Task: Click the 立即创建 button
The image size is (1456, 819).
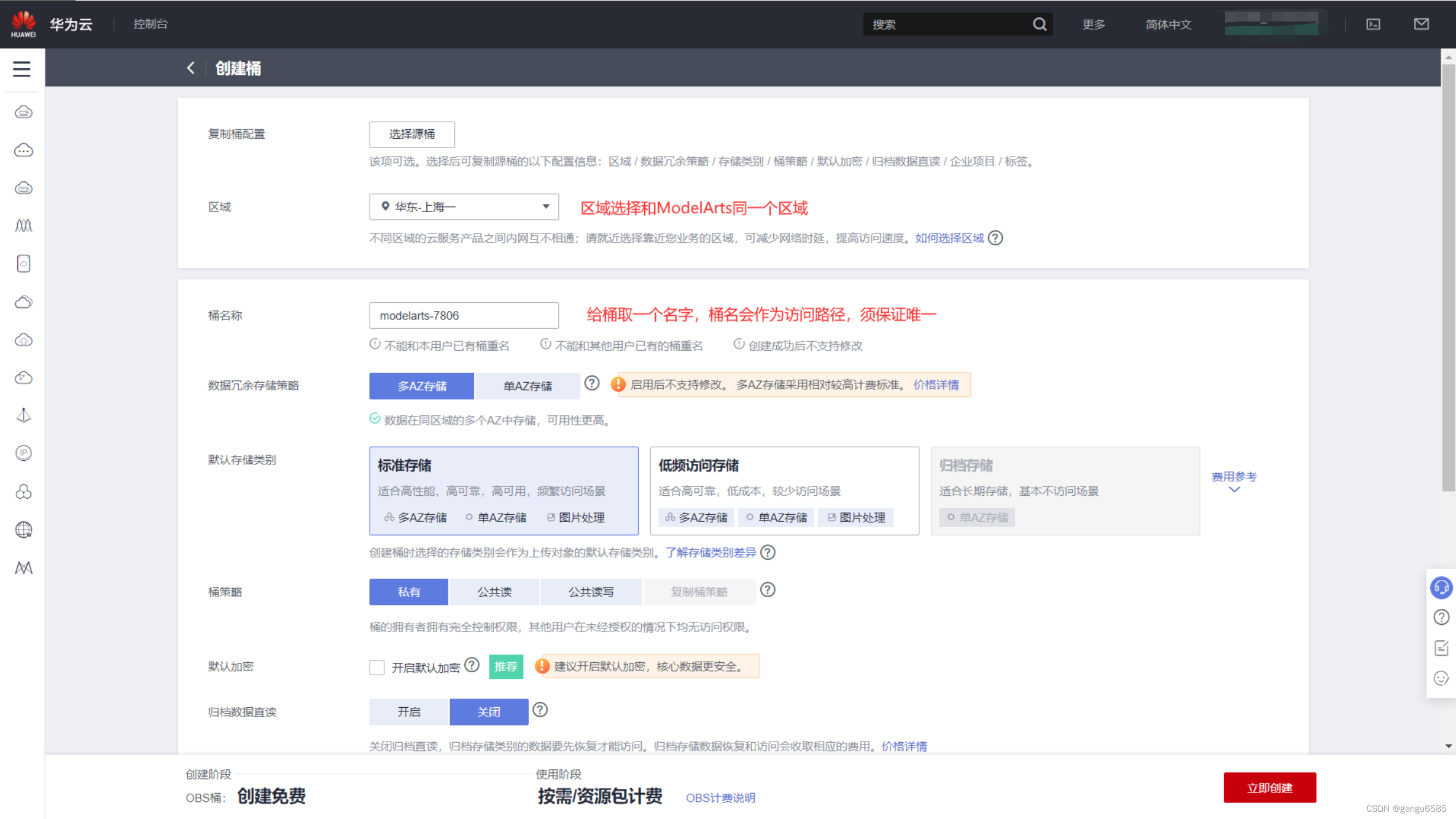Action: pos(1269,788)
